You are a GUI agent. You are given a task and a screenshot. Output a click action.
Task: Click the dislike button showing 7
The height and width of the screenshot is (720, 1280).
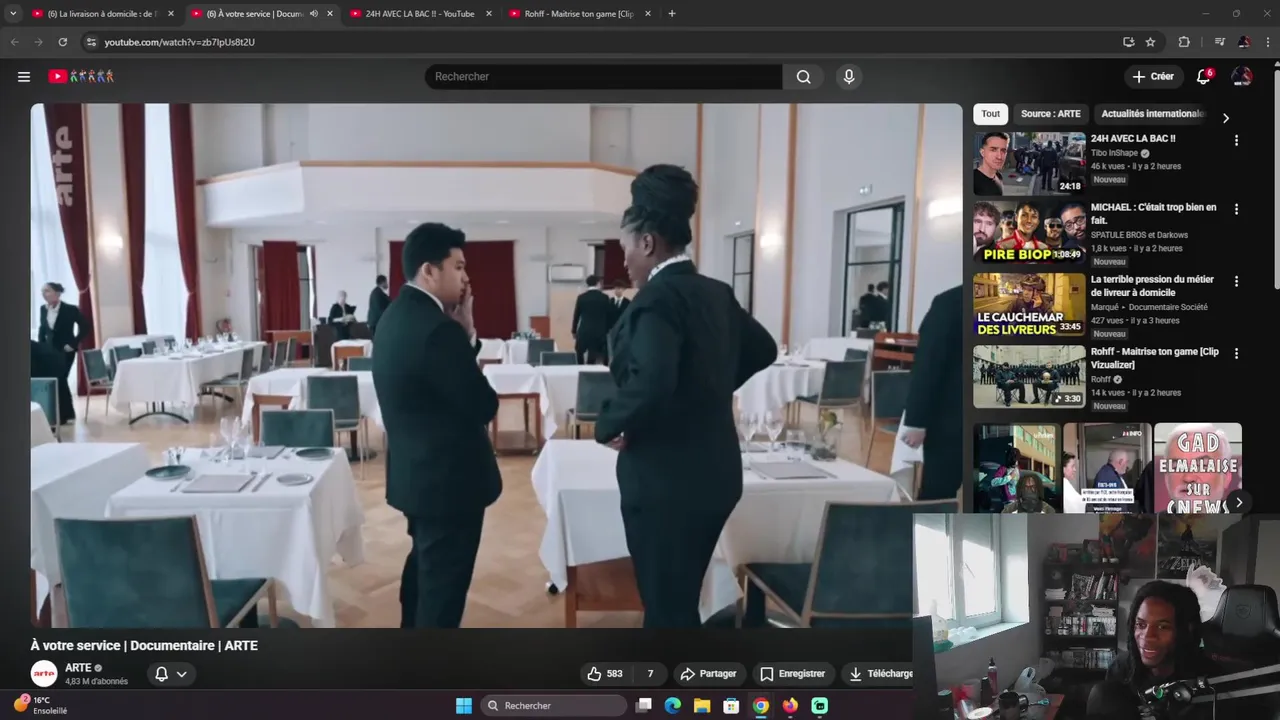click(x=650, y=674)
